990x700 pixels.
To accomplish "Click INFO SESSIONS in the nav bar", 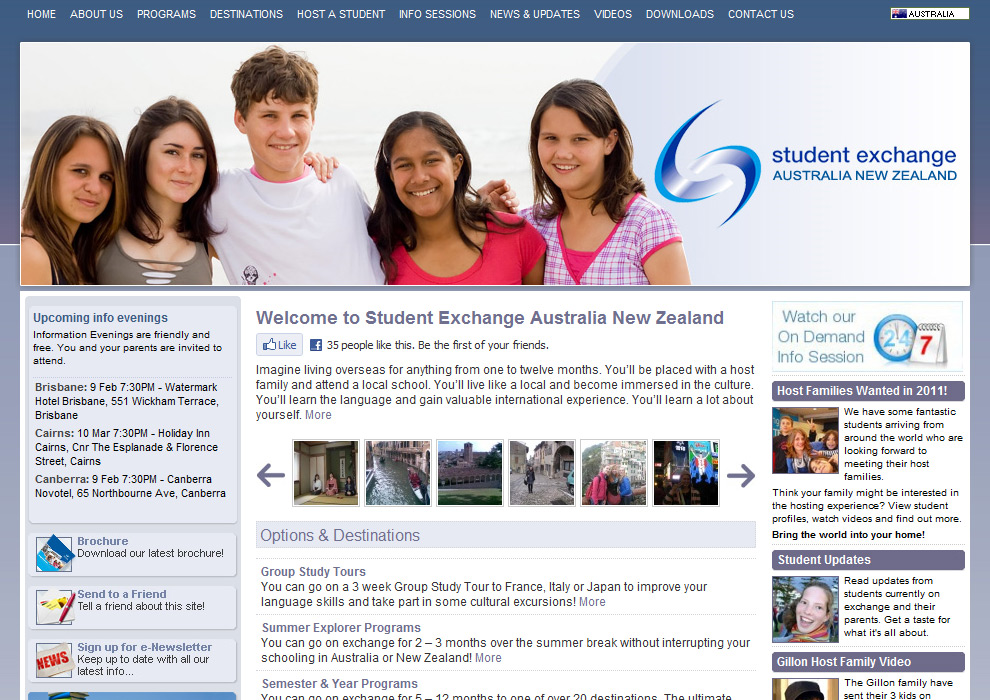I will pyautogui.click(x=437, y=14).
